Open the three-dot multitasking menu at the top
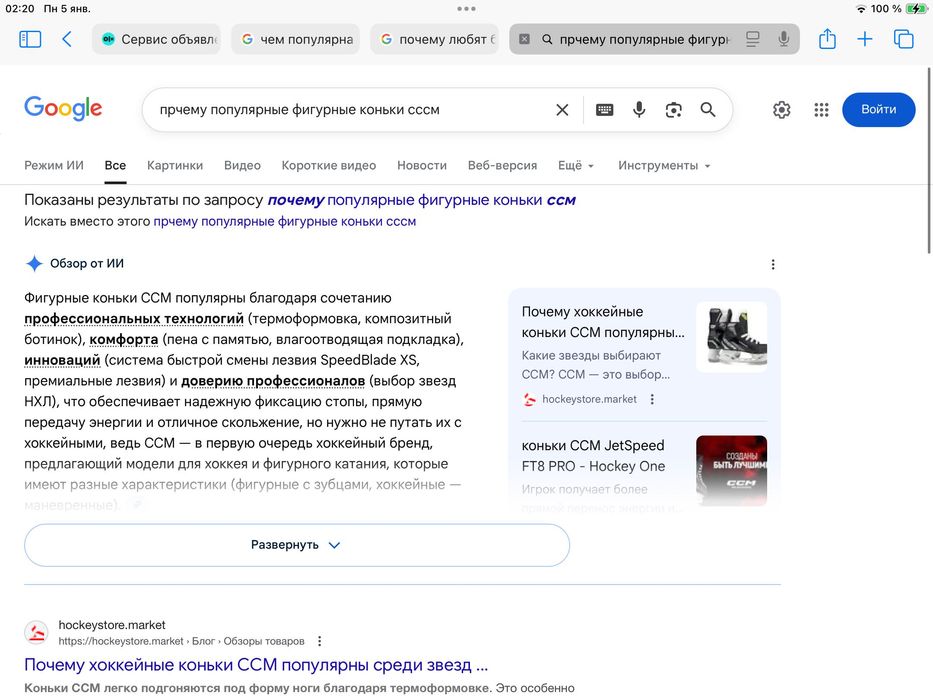The image size is (933, 700). coord(466,8)
